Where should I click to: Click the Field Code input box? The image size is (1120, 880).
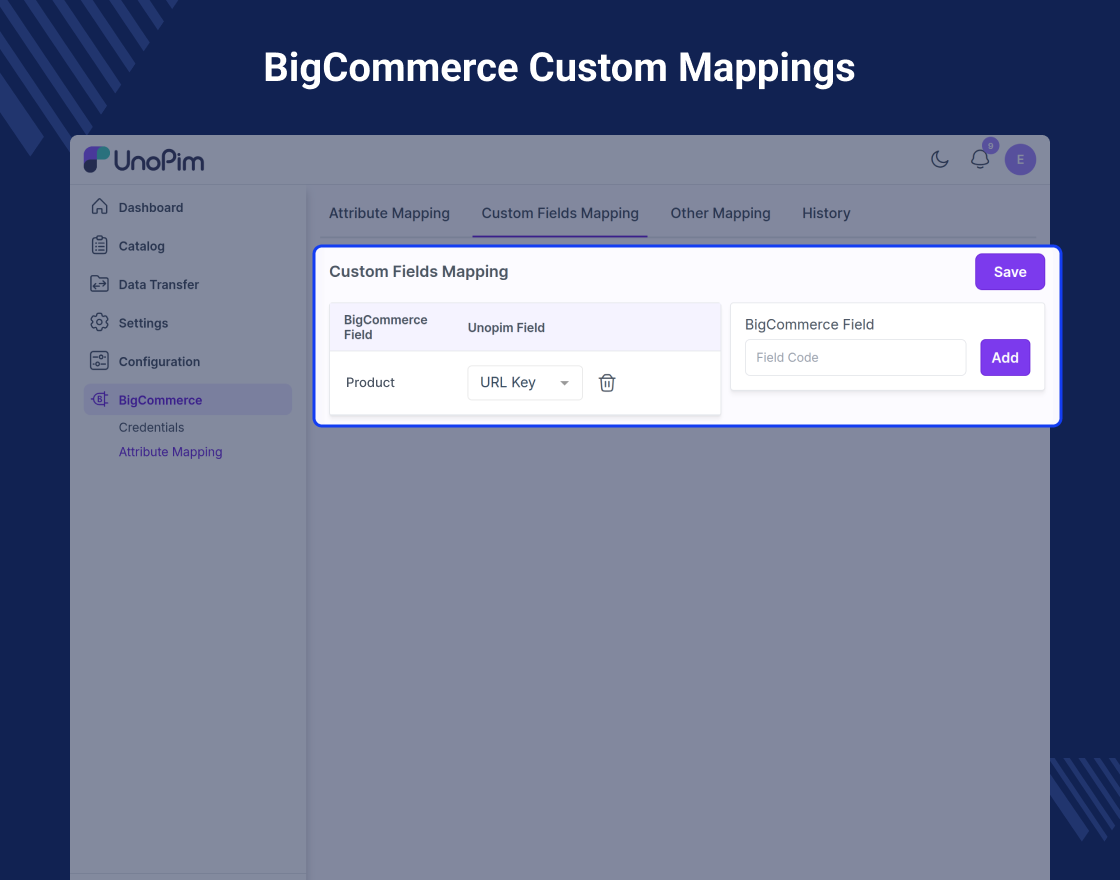coord(855,357)
